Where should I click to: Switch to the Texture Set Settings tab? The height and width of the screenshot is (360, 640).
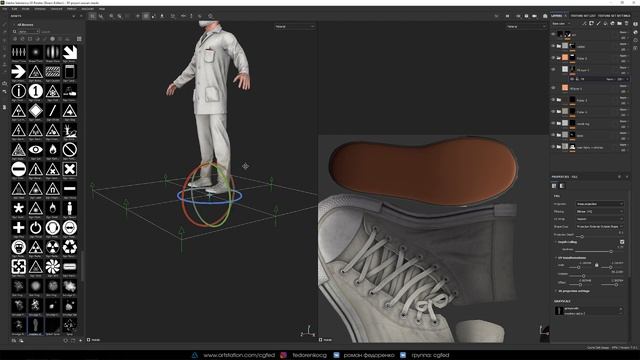click(x=614, y=16)
